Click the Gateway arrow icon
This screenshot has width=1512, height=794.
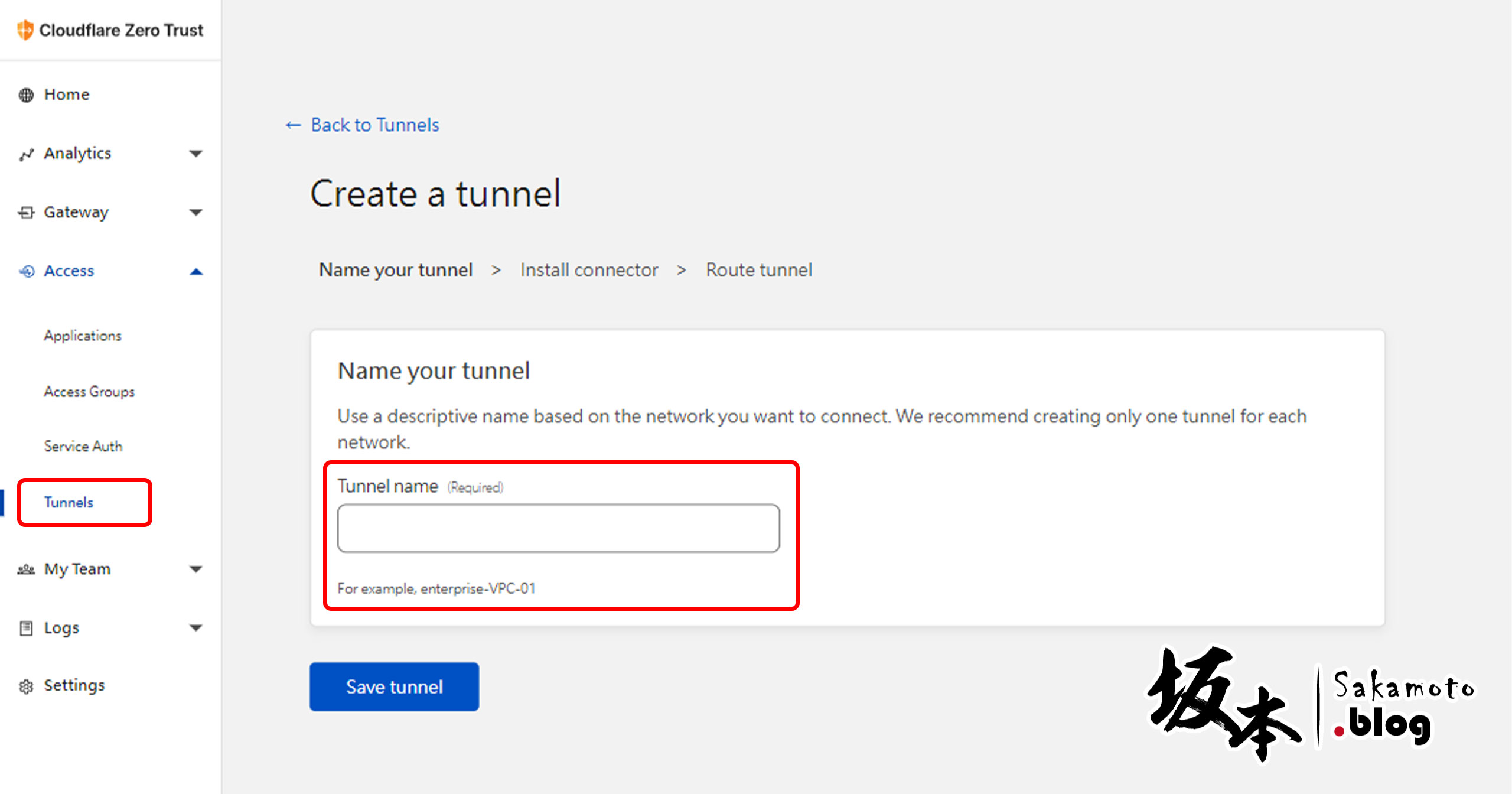(x=26, y=213)
